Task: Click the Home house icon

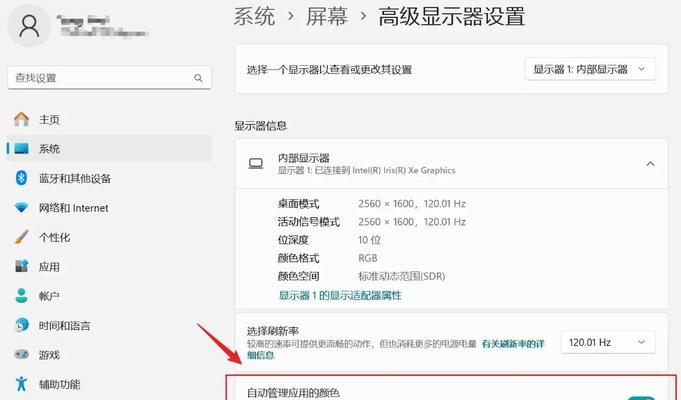Action: (21, 119)
